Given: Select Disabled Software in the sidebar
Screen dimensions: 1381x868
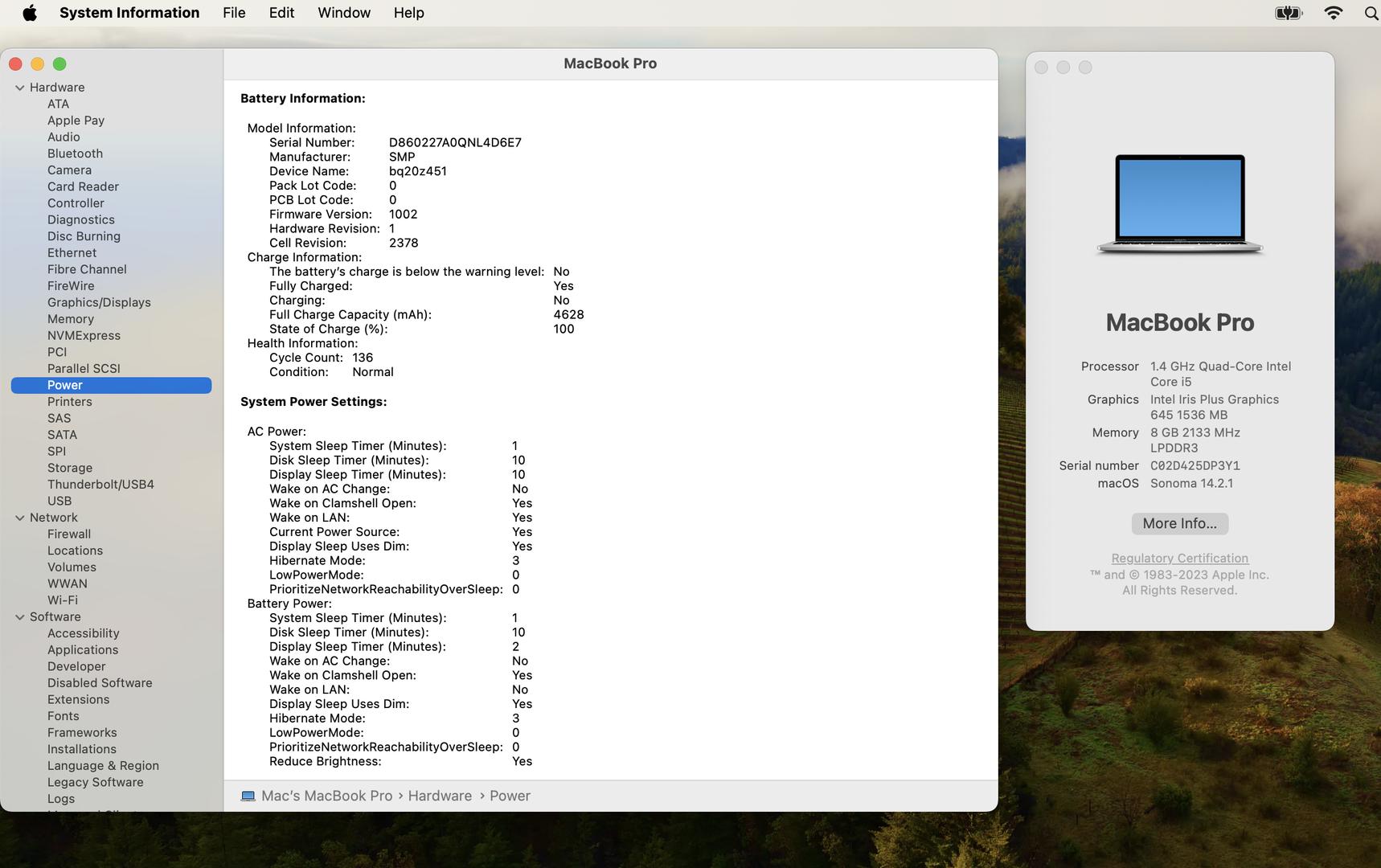Looking at the screenshot, I should (100, 683).
